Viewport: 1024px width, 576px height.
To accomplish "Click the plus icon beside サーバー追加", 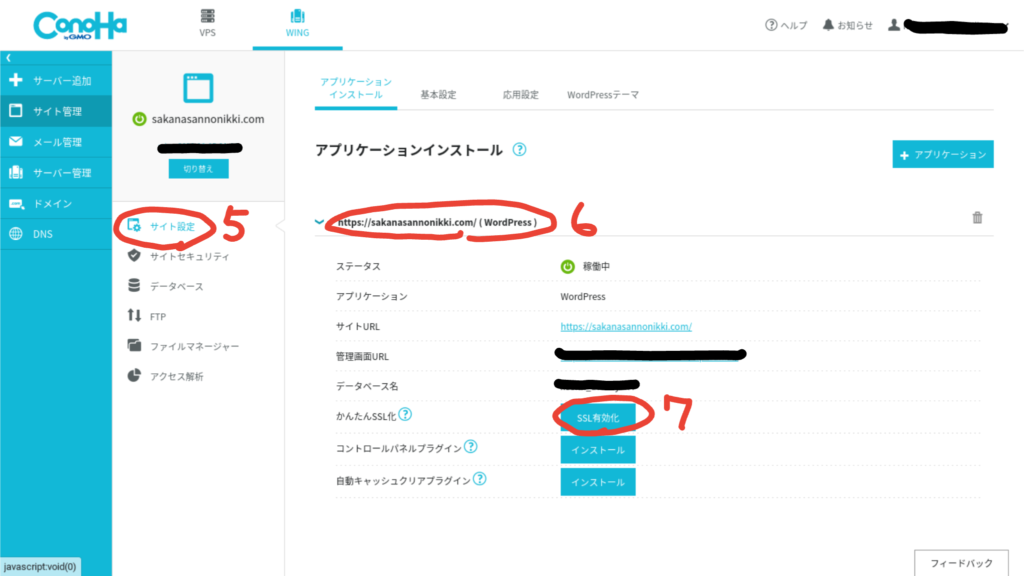I will coord(16,80).
